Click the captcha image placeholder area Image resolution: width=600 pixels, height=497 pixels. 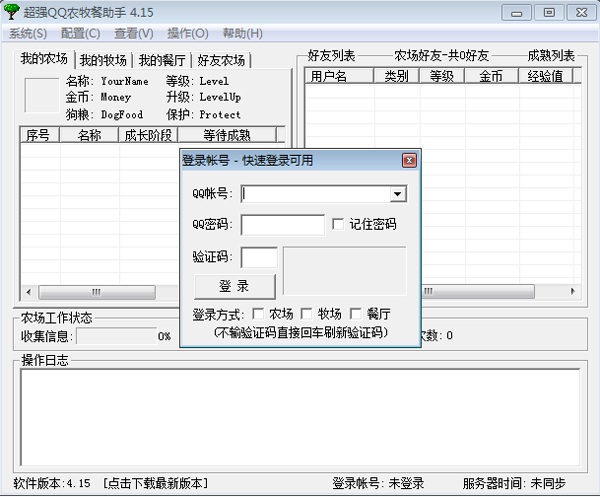344,271
